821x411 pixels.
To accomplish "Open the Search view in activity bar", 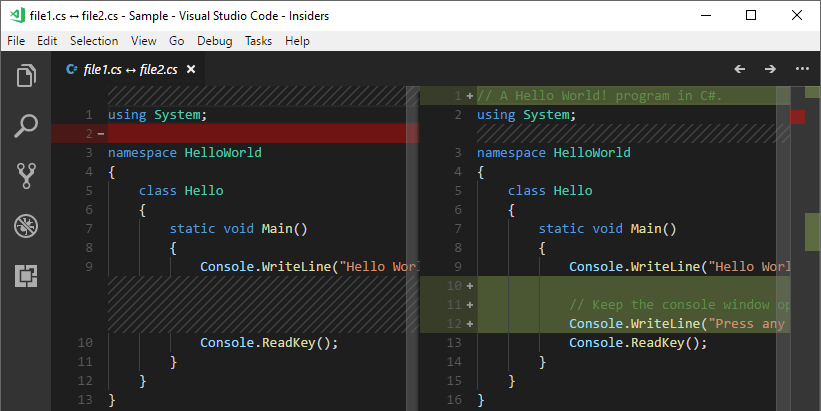I will coord(26,126).
